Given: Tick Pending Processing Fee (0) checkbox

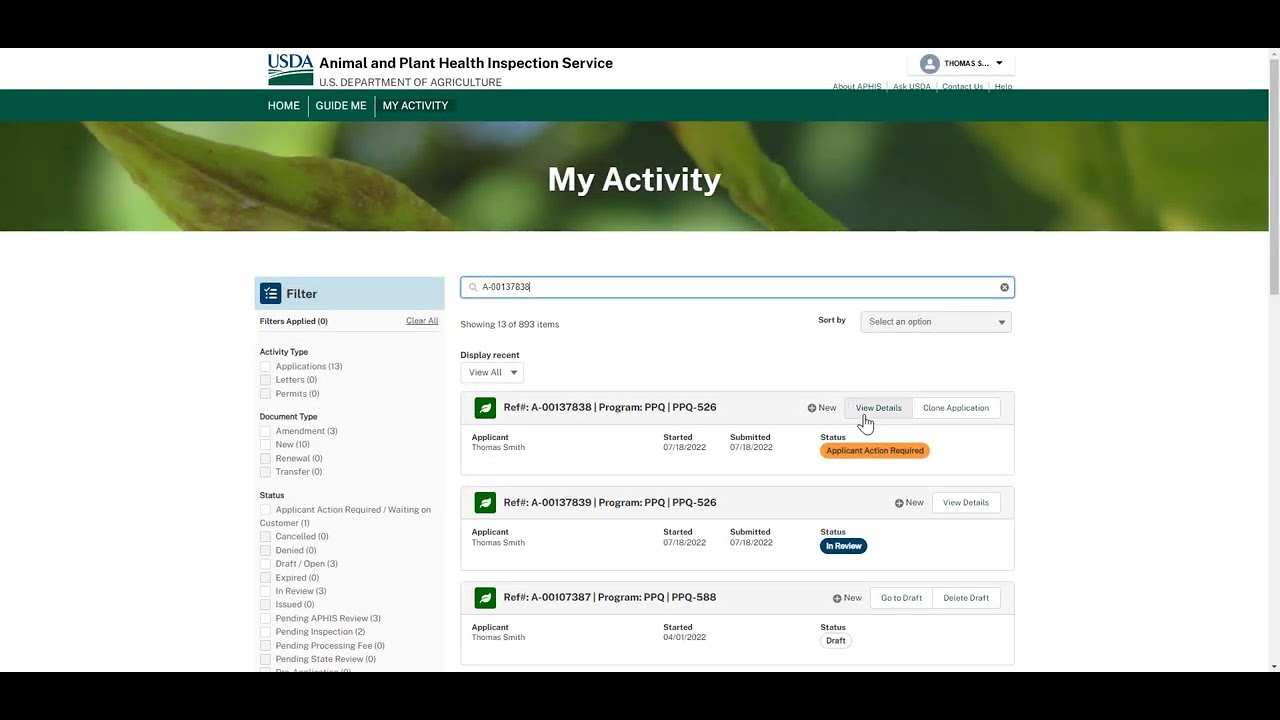Looking at the screenshot, I should click(x=265, y=646).
